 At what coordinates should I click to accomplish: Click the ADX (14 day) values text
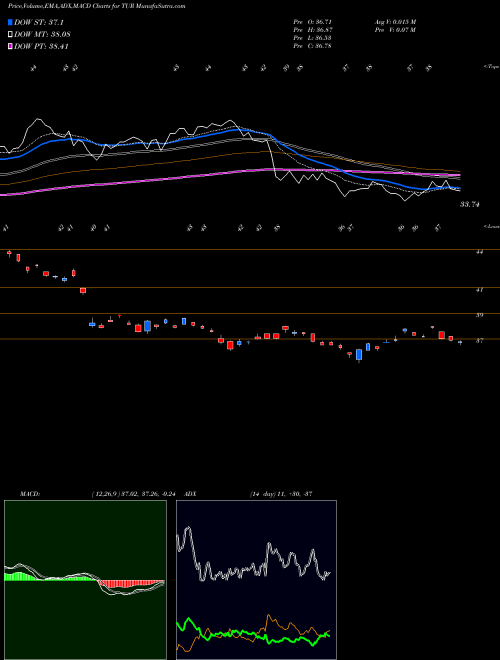pyautogui.click(x=281, y=494)
